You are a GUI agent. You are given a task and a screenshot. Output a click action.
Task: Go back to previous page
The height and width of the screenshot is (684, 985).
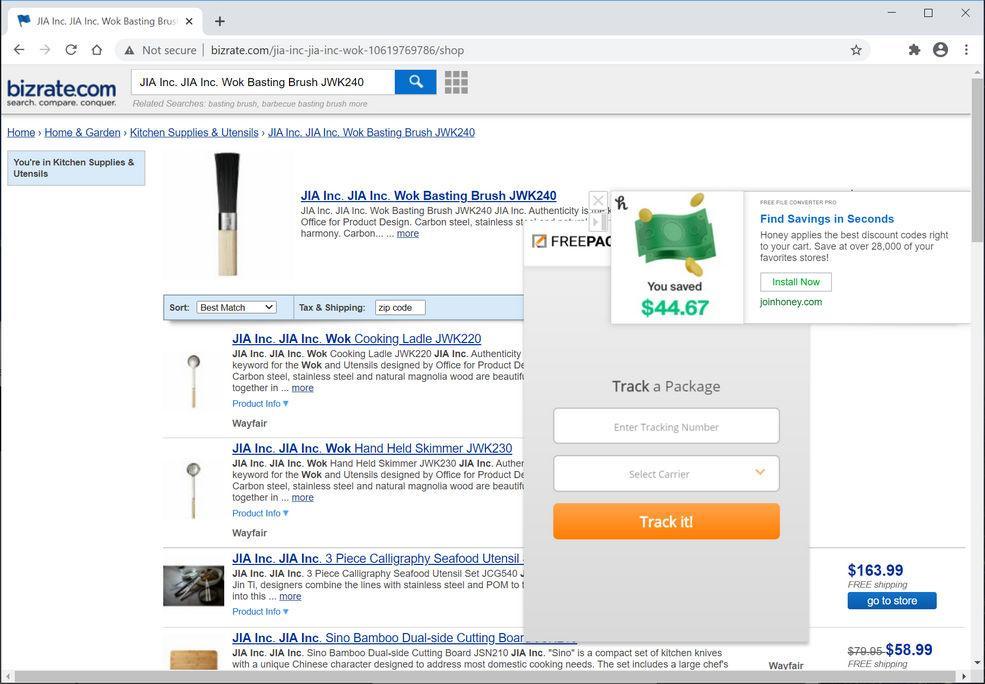(19, 50)
